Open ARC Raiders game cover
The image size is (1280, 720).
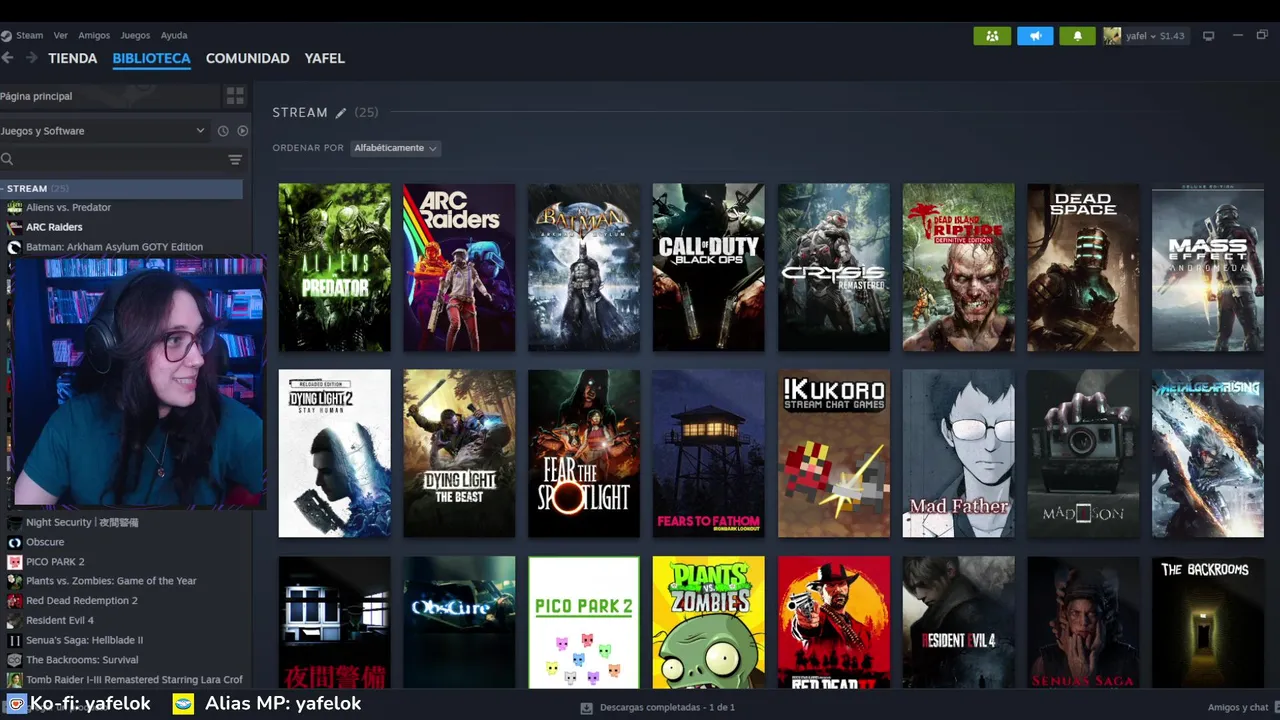tap(459, 267)
